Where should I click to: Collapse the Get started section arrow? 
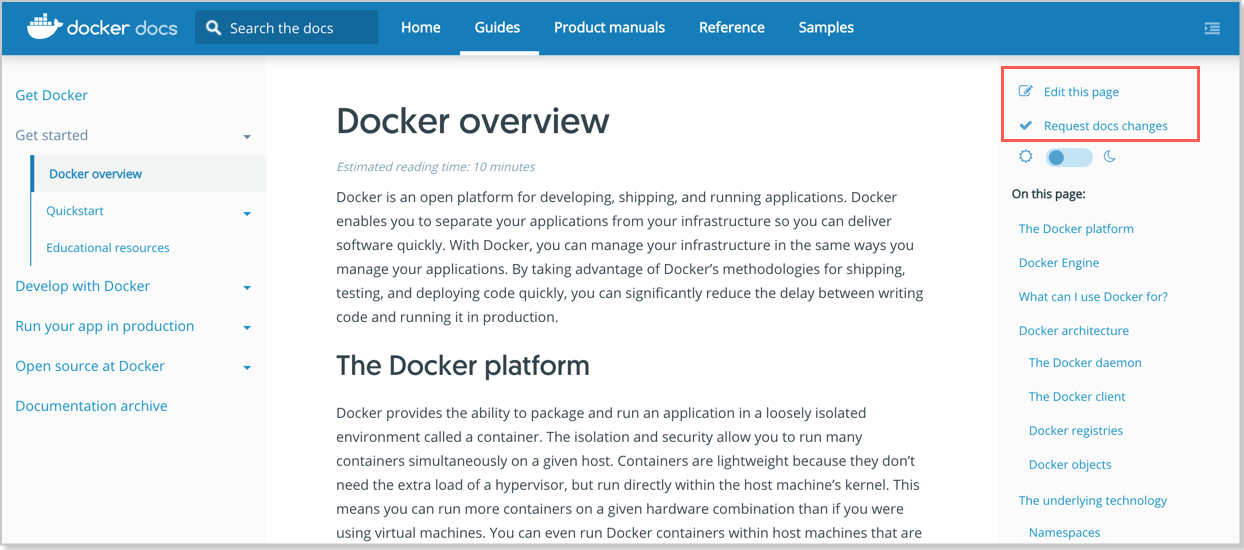[247, 136]
